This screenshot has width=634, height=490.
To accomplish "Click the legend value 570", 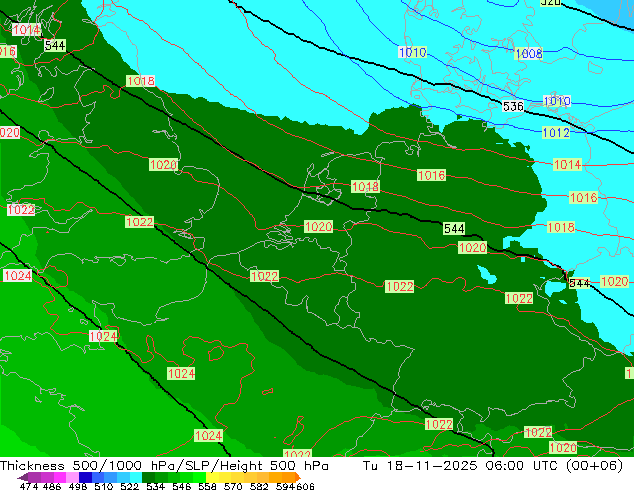I will click(x=233, y=486).
